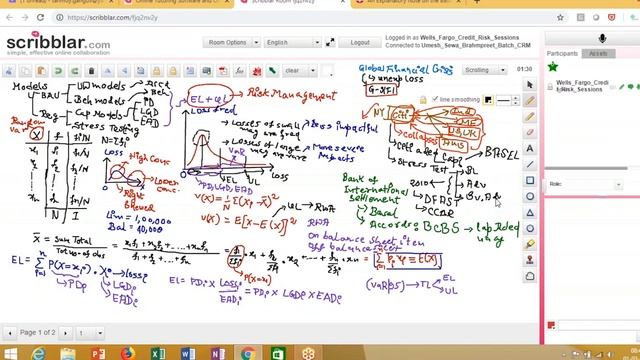This screenshot has height=360, width=640.
Task: Select the highlighter marker tool
Action: tap(530, 244)
